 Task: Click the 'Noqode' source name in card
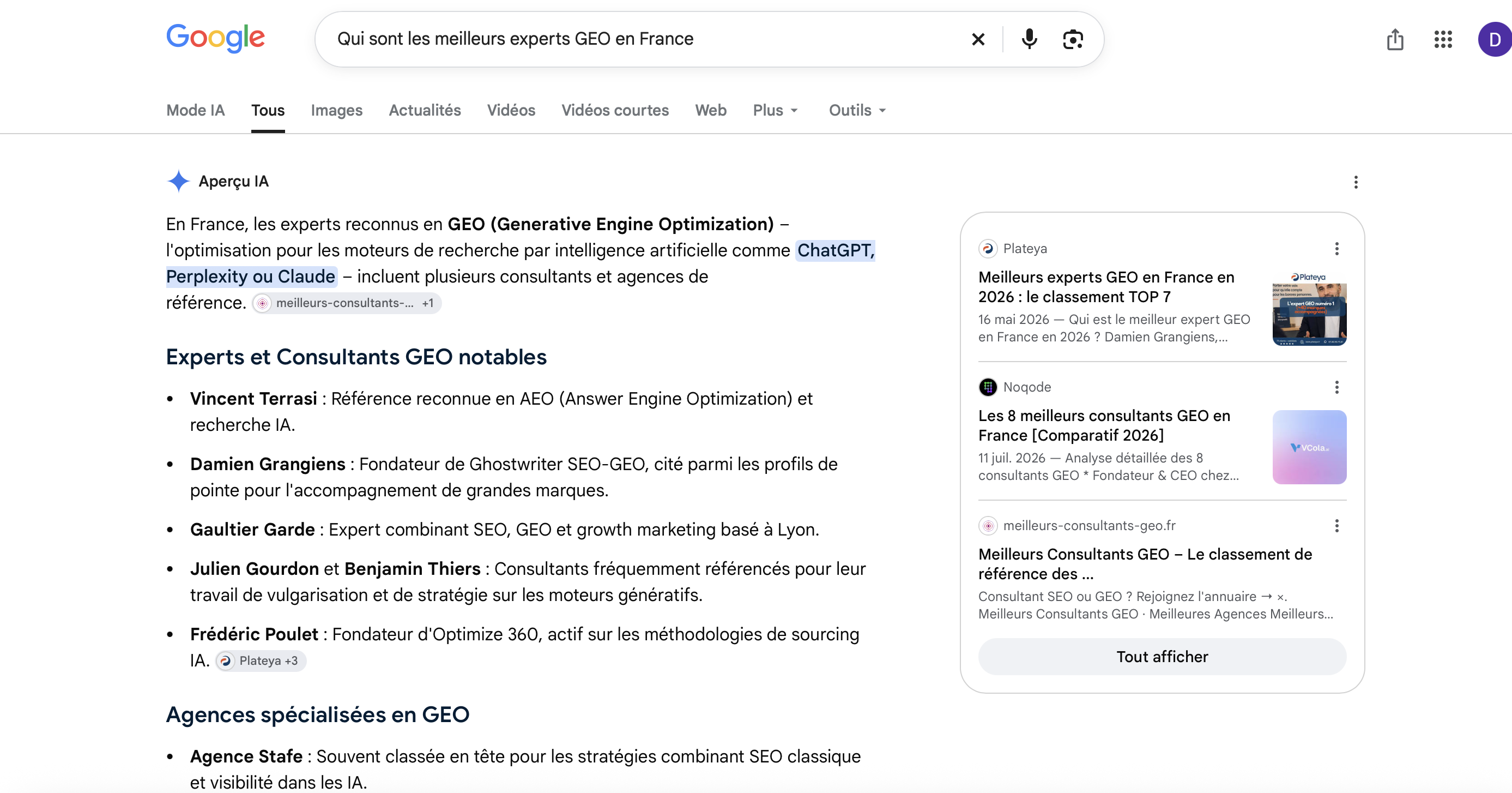tap(1026, 387)
